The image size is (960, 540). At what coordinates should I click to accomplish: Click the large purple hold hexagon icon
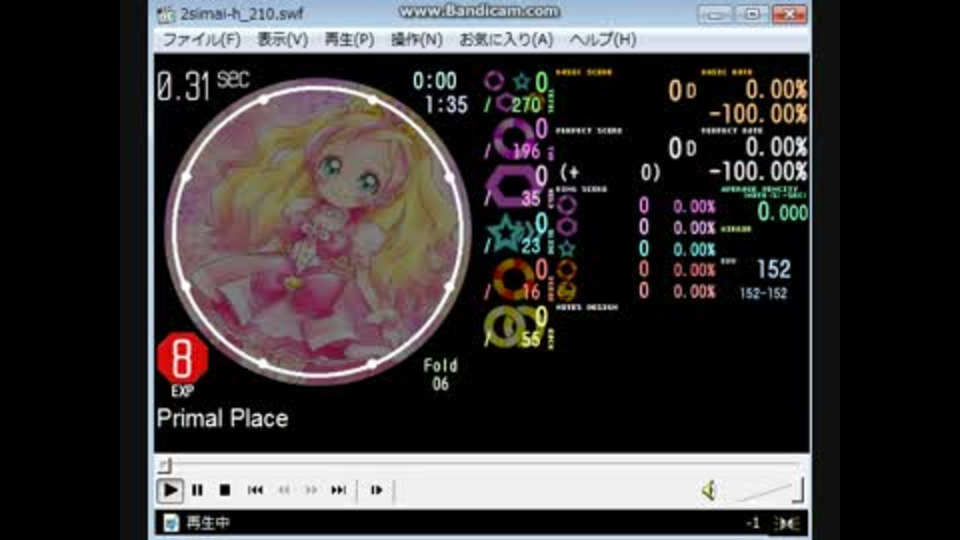[513, 186]
